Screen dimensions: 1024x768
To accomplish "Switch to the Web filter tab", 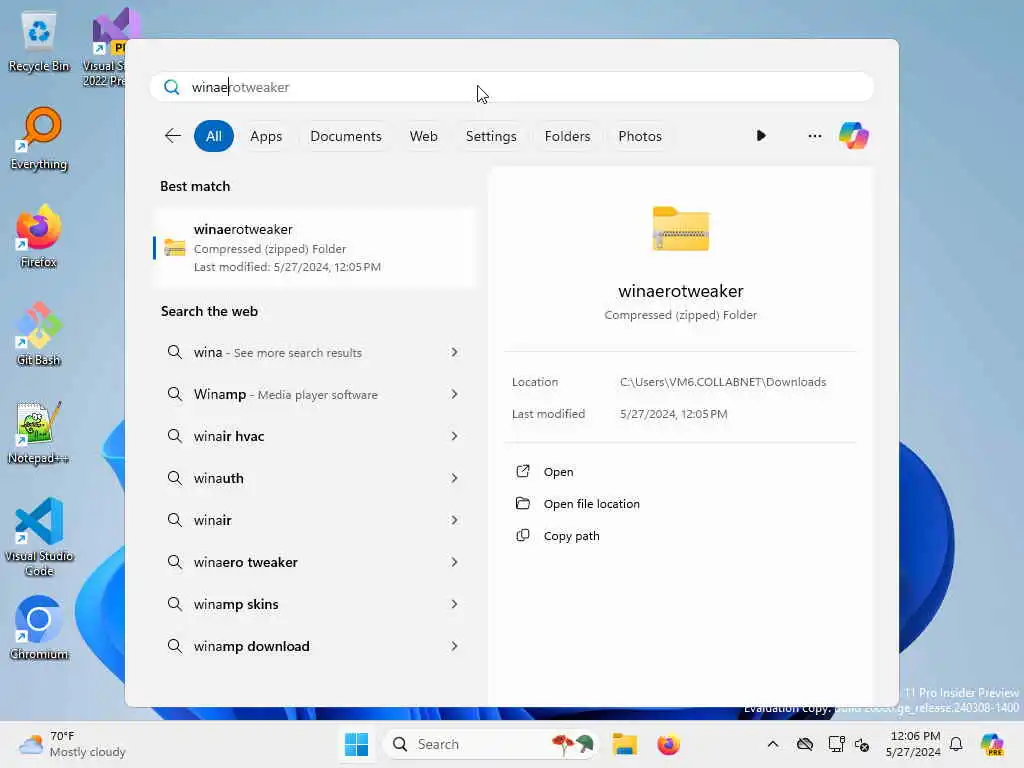I will [x=423, y=136].
